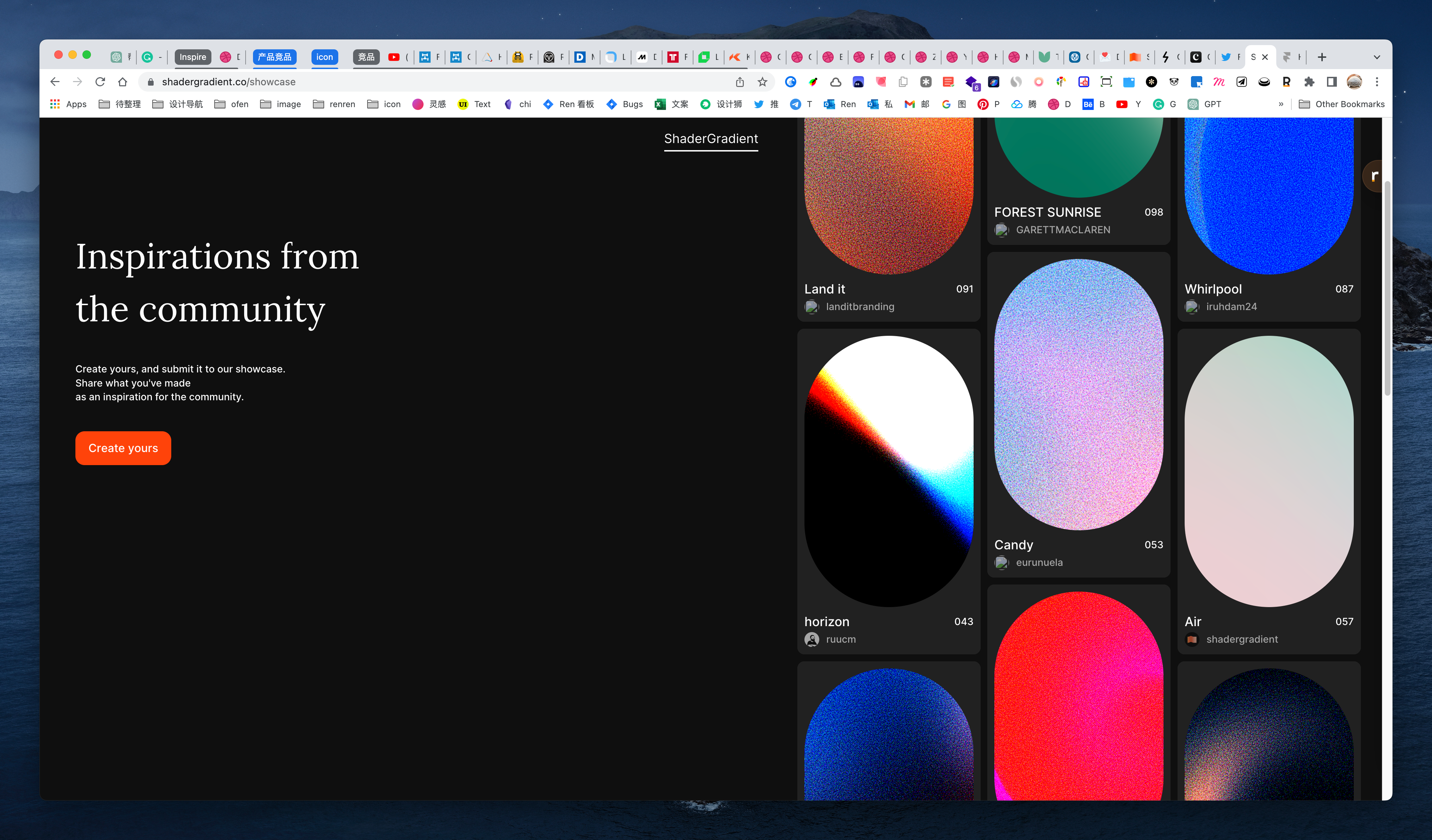Click the page vertical scrollbar
The height and width of the screenshot is (840, 1432).
(1387, 289)
